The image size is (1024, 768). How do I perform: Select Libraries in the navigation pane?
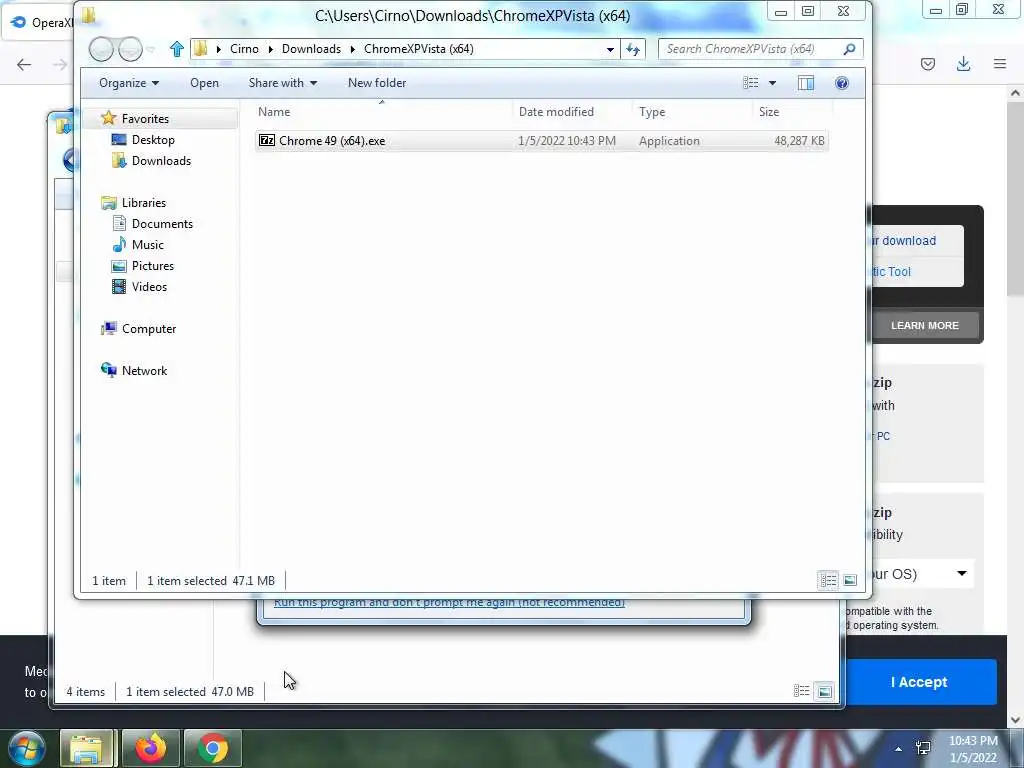(x=144, y=202)
